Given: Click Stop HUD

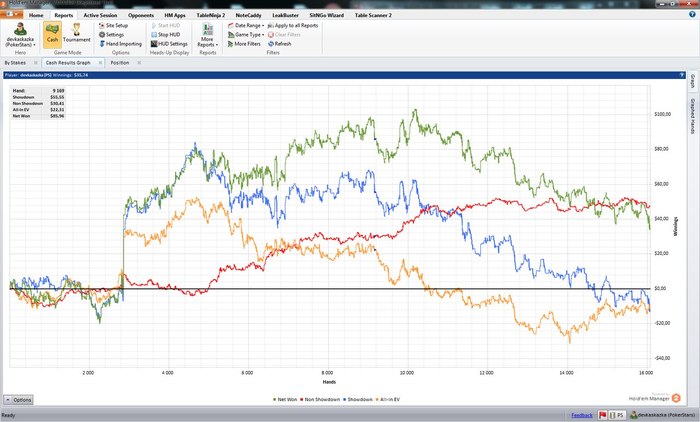Looking at the screenshot, I should pos(166,34).
